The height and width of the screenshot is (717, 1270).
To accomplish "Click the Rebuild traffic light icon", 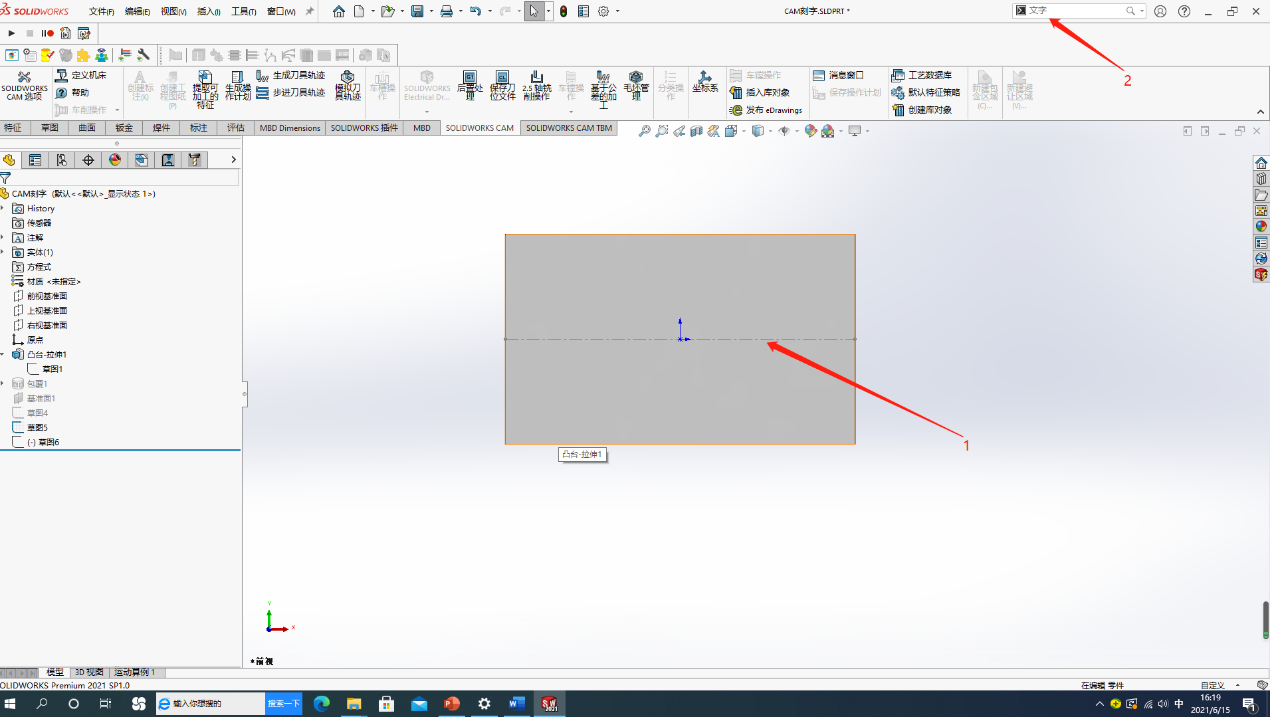I will (x=562, y=11).
